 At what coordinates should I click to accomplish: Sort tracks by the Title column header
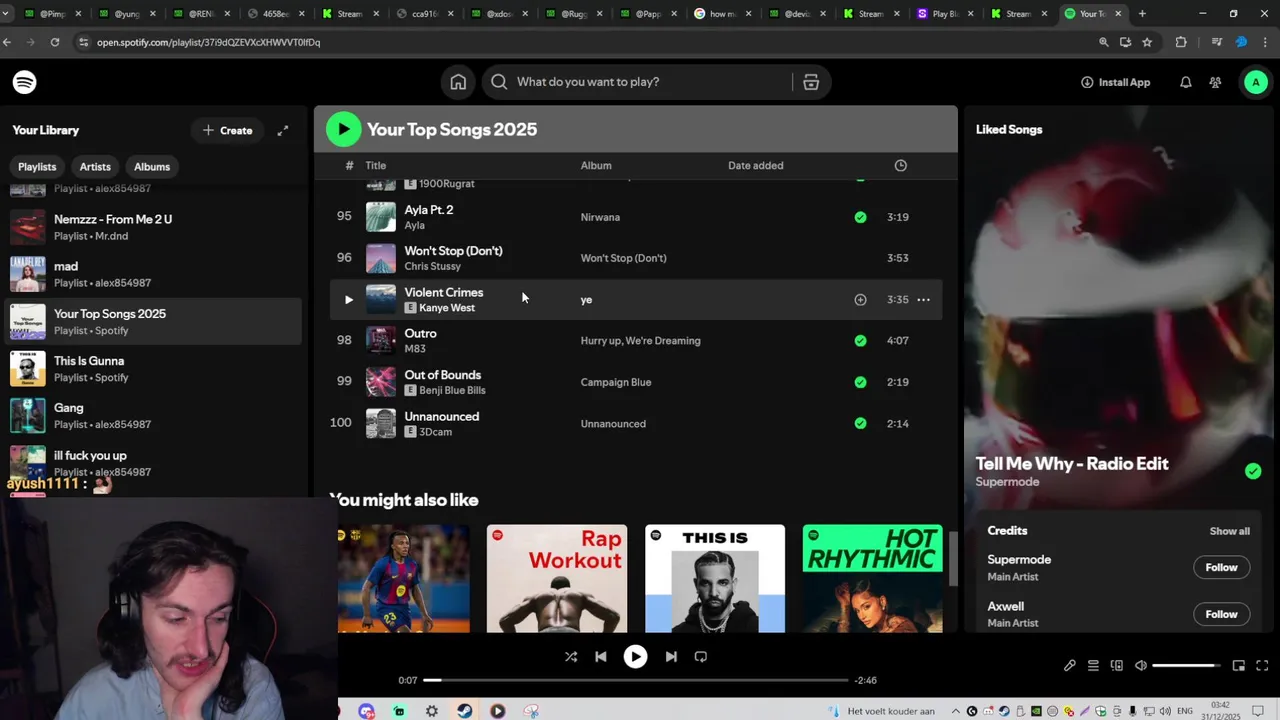(375, 166)
